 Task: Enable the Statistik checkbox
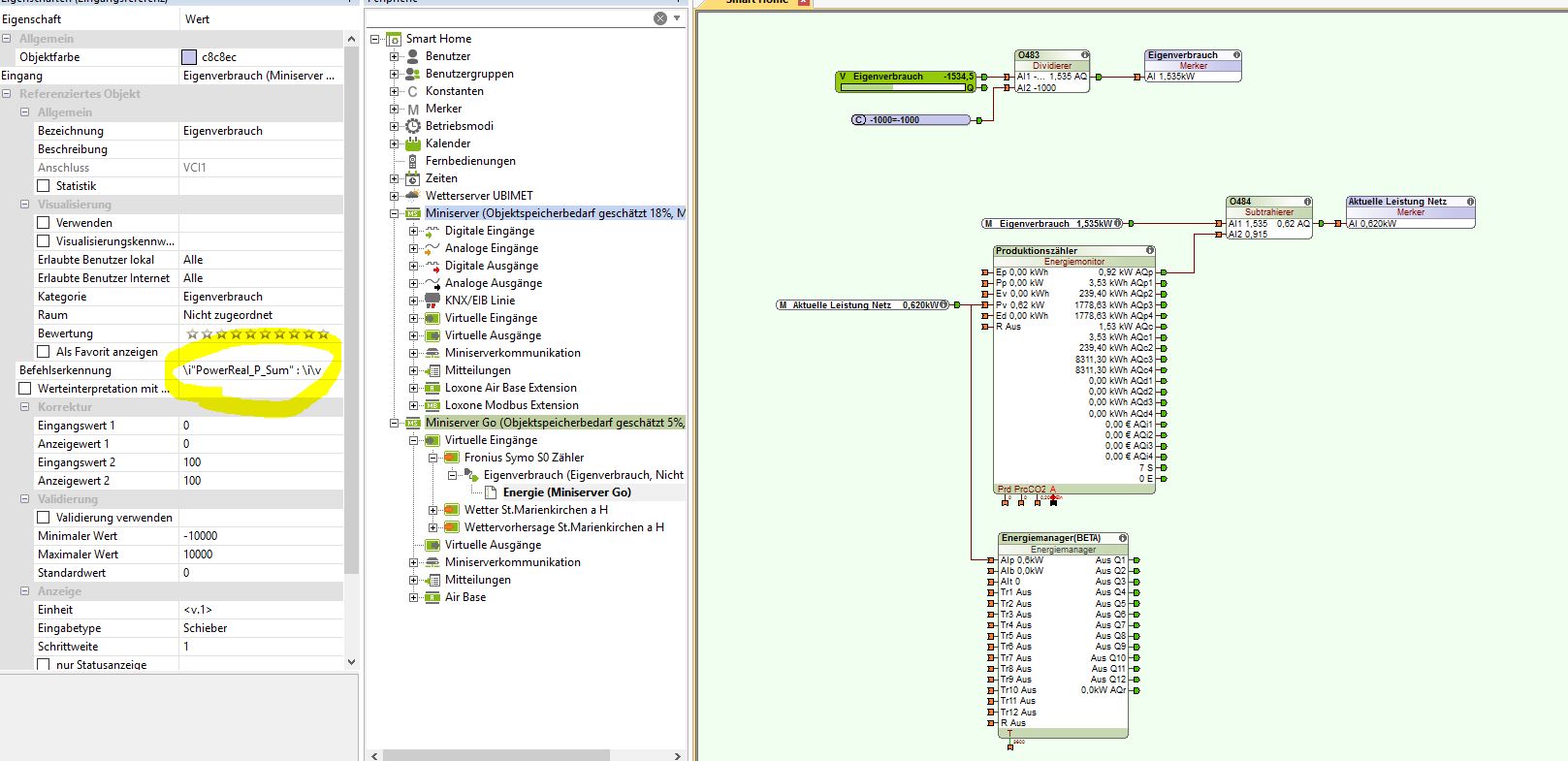pos(44,186)
